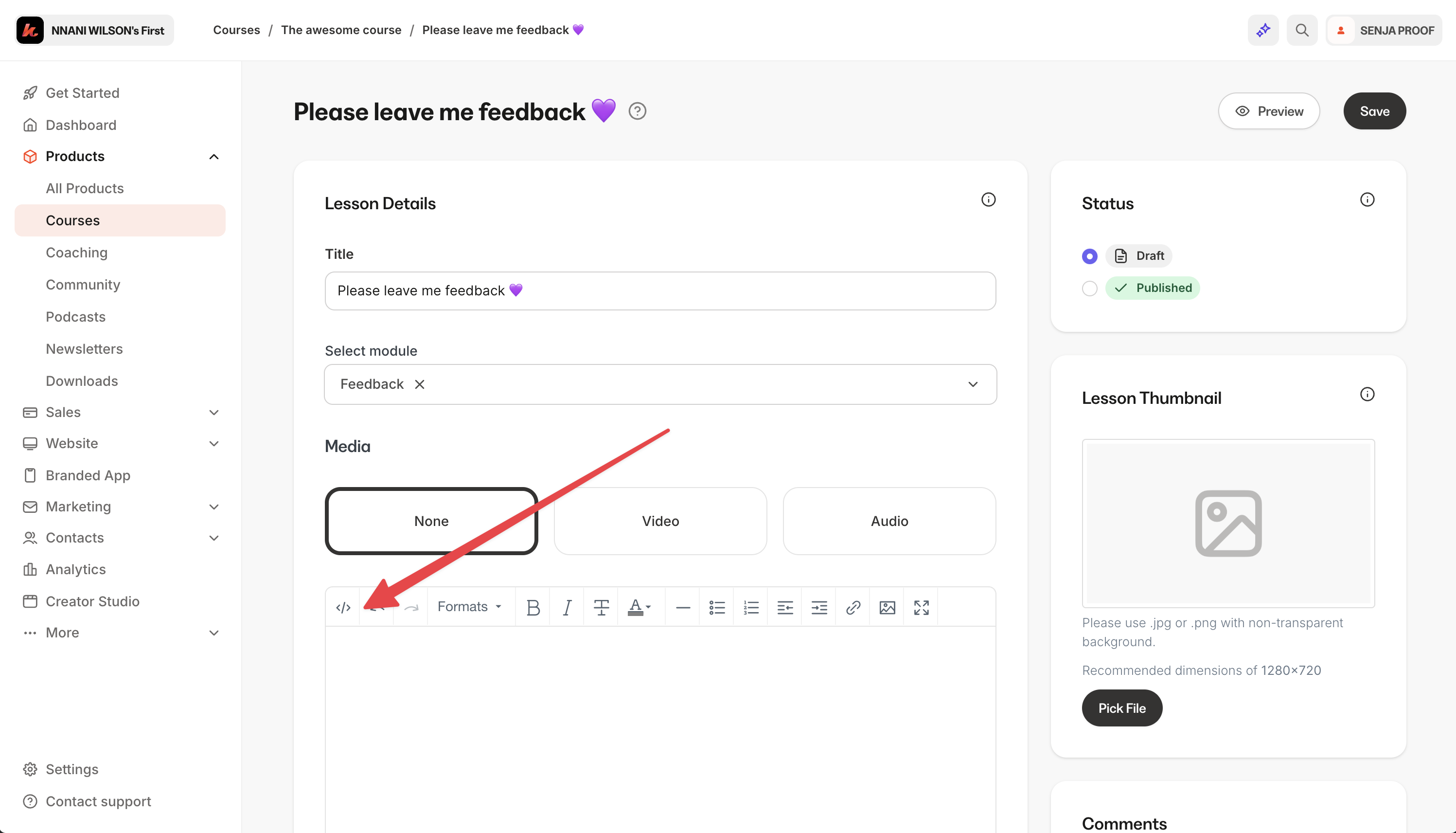Open AI sparkle assistant in header
The height and width of the screenshot is (833, 1456).
(x=1263, y=30)
